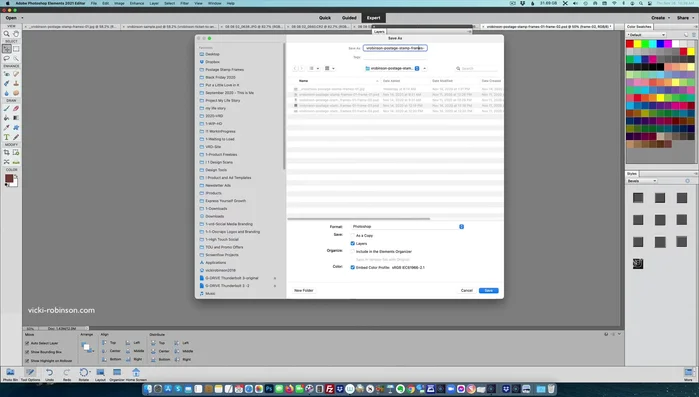Select the Quick Selection tool
Viewport: 699px width, 397px height.
tap(16, 58)
